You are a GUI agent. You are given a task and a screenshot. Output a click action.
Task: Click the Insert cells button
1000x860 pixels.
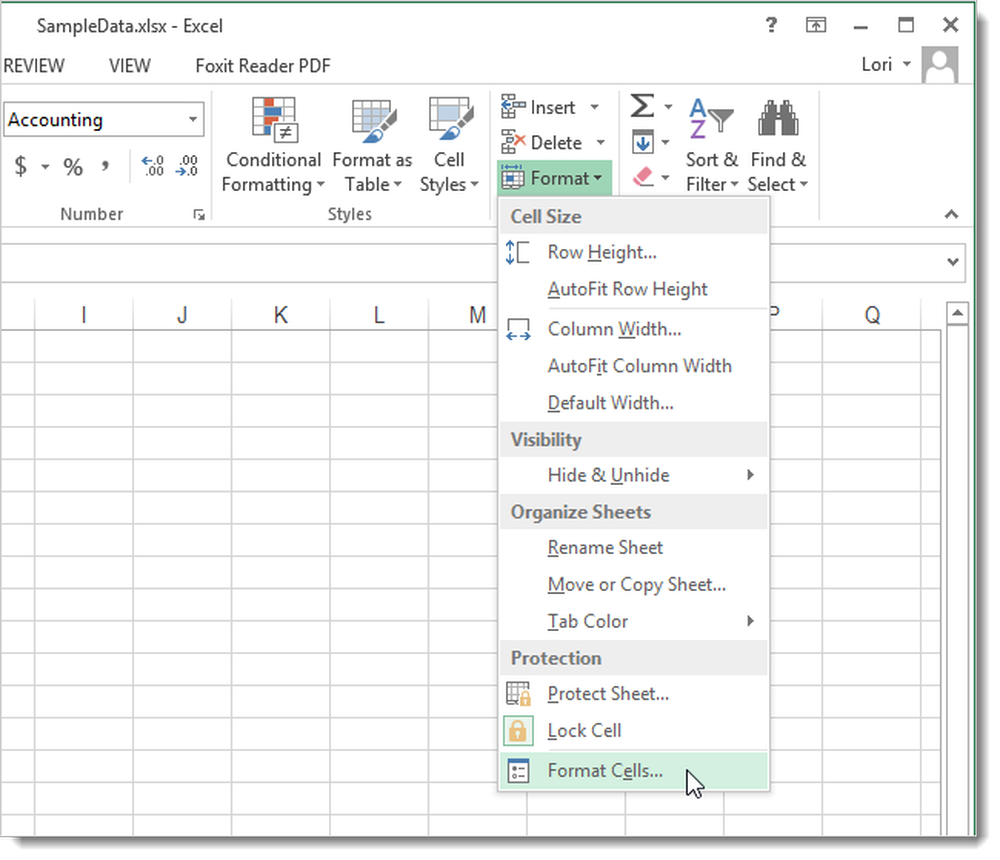tap(539, 107)
